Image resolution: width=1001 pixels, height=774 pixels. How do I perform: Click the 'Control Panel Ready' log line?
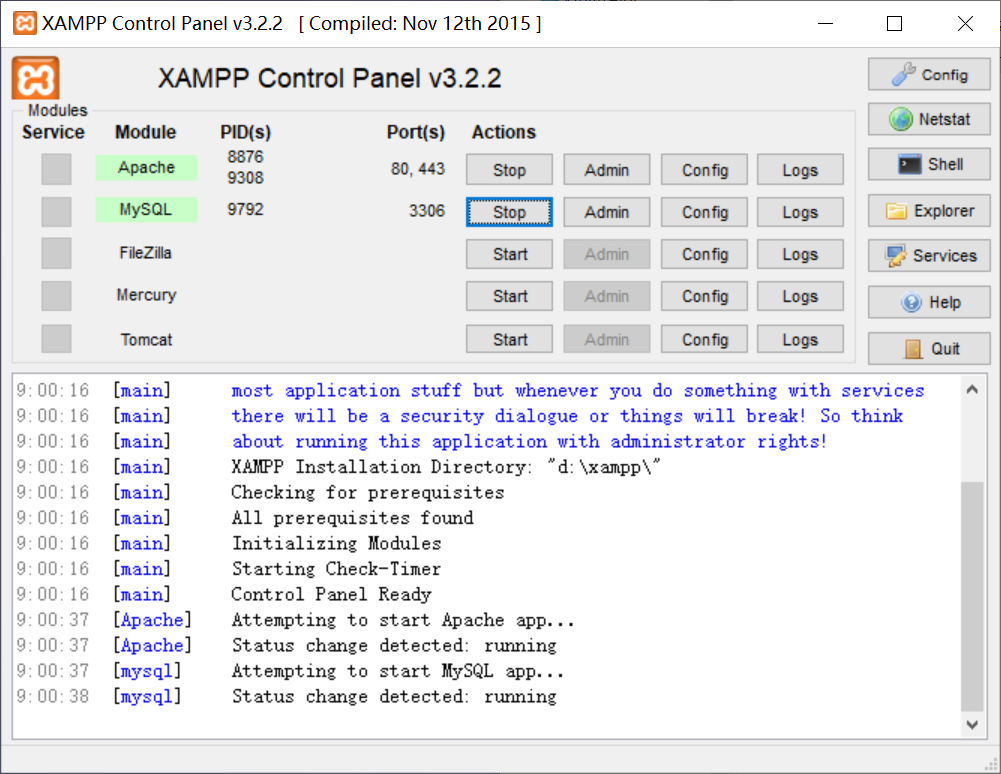click(x=331, y=594)
